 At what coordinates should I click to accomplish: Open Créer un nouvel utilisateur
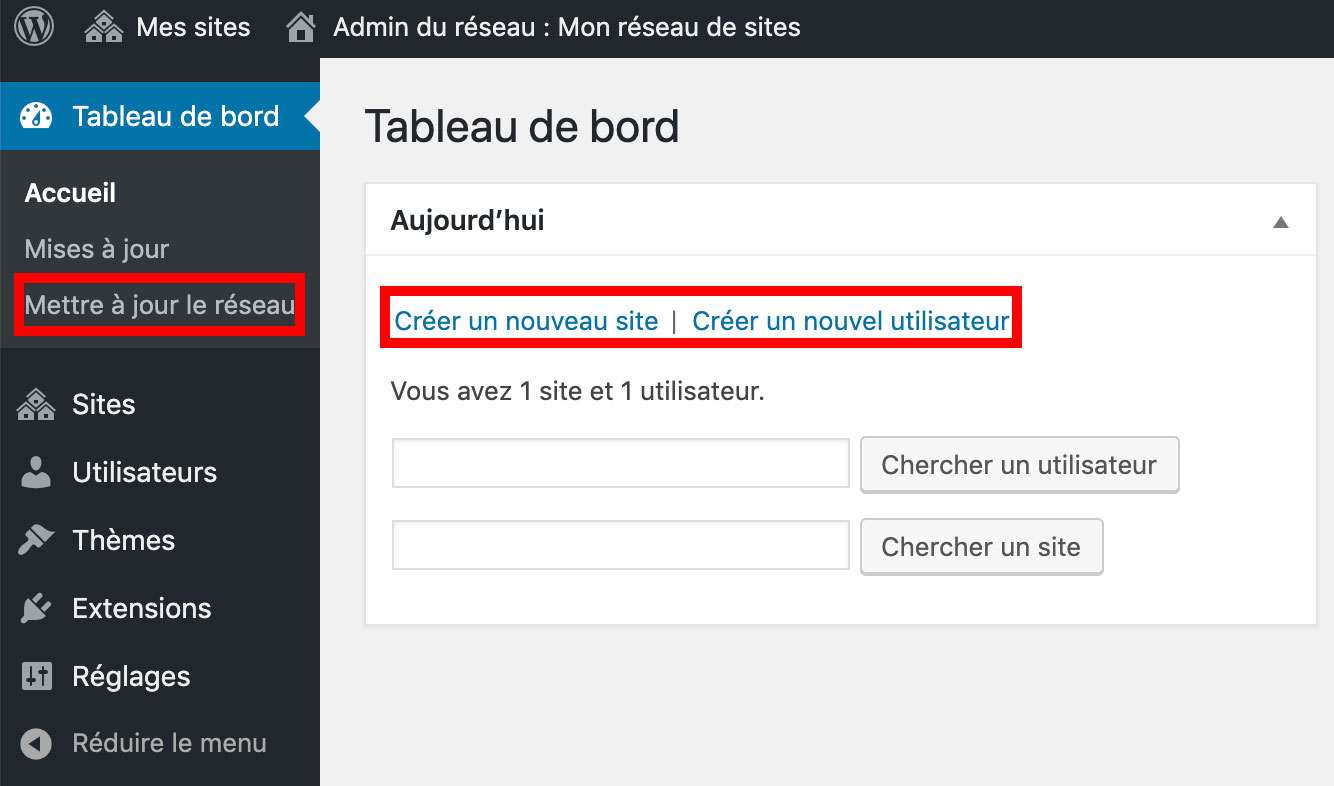pos(851,320)
